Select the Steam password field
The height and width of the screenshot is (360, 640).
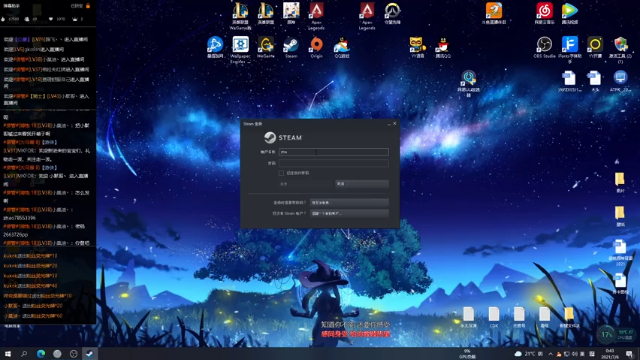coord(333,163)
